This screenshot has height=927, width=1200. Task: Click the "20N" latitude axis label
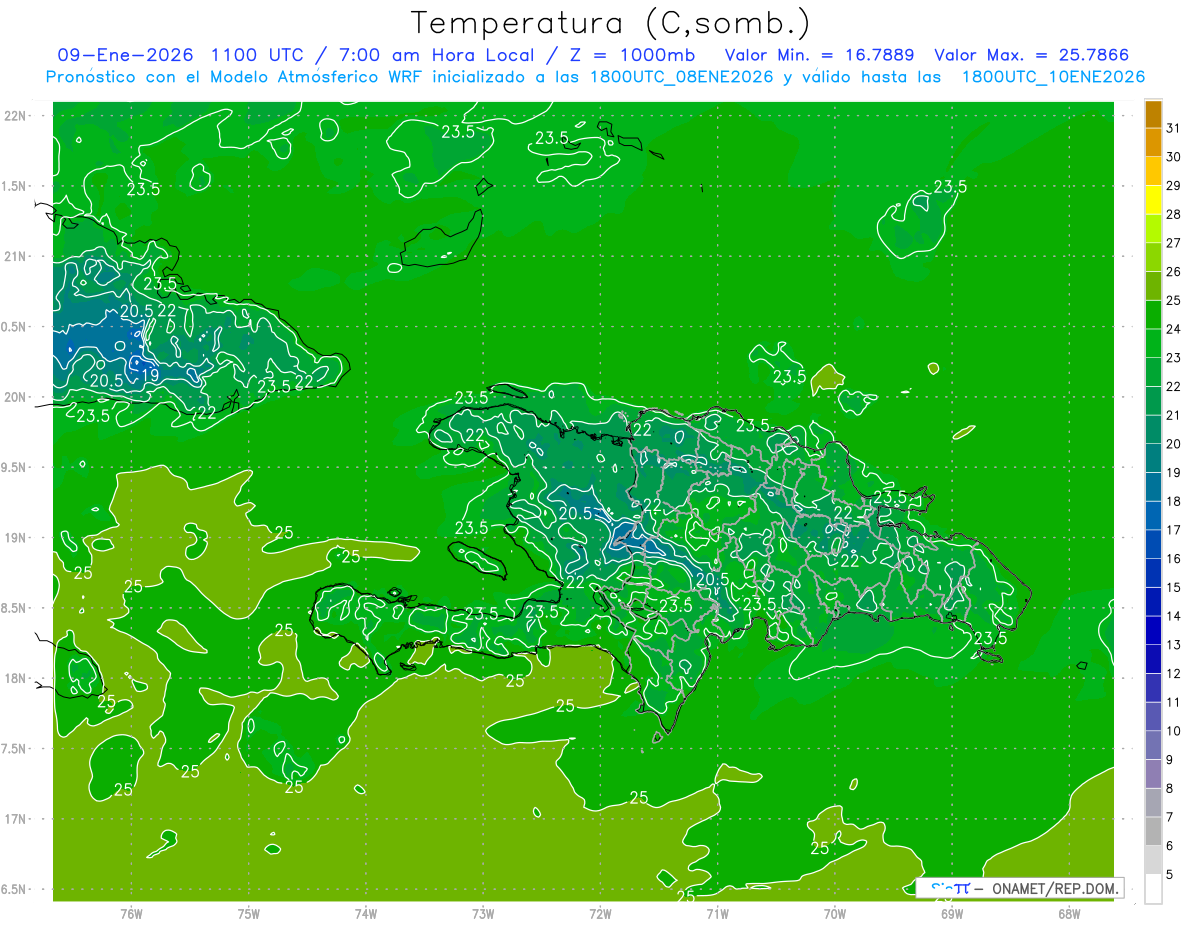tap(15, 397)
